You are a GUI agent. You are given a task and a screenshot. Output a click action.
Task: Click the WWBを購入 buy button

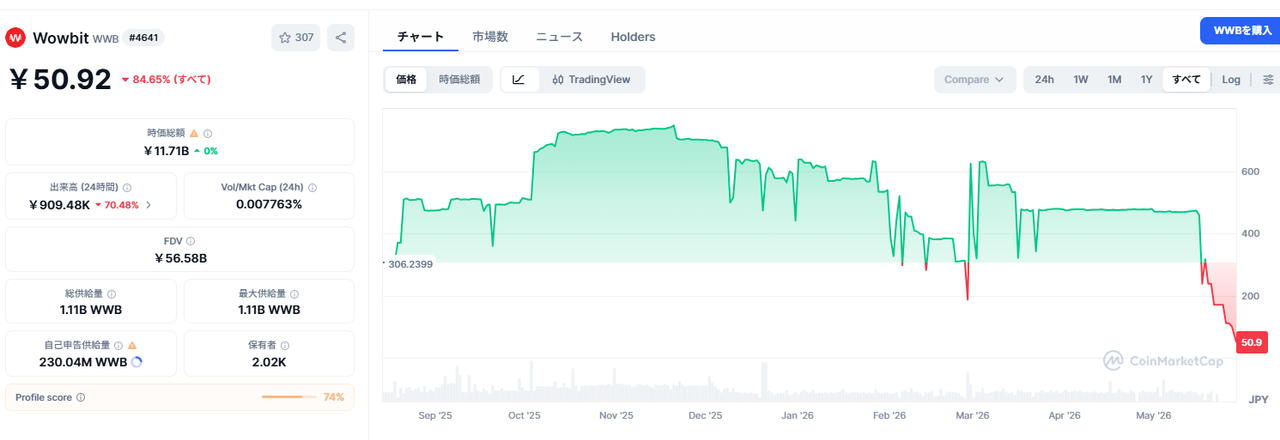(1240, 31)
